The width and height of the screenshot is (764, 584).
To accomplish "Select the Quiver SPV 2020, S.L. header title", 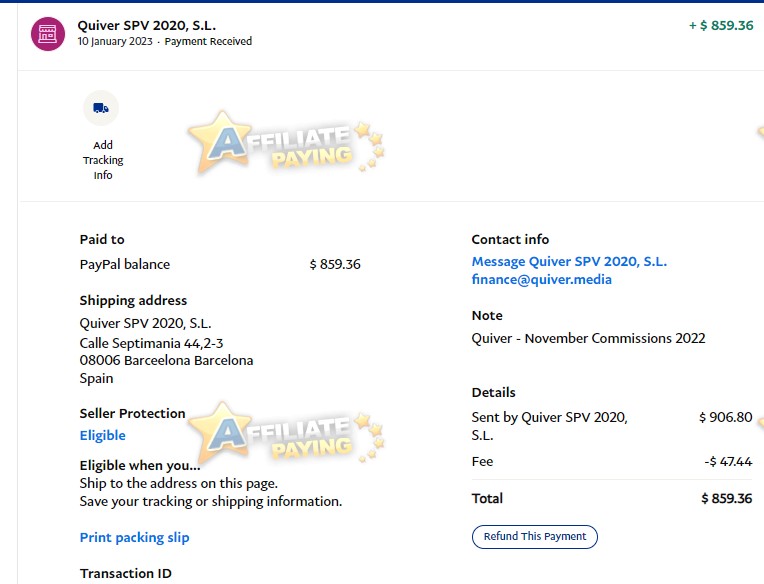I will (147, 25).
